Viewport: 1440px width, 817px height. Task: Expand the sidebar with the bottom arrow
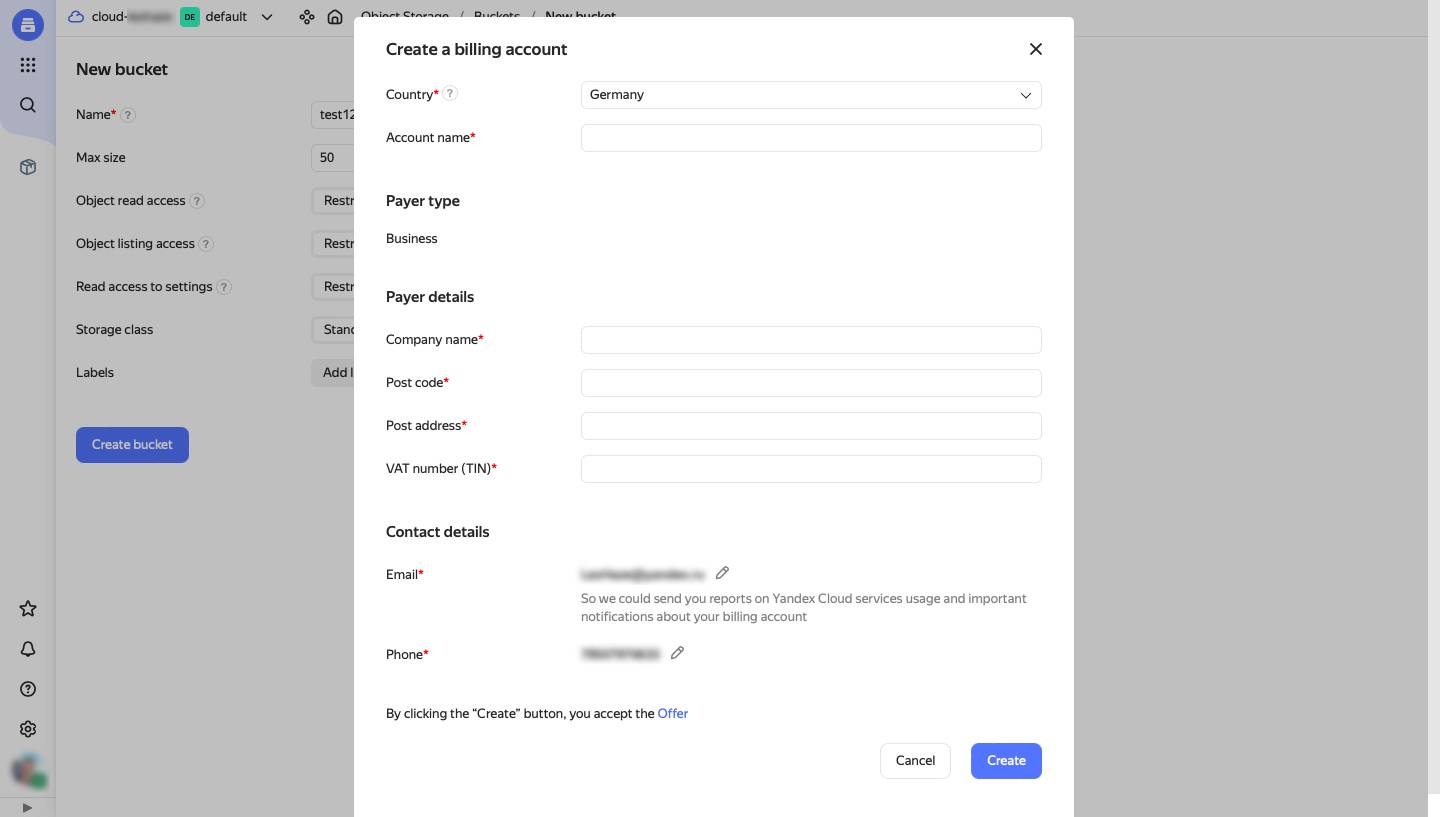click(x=27, y=807)
